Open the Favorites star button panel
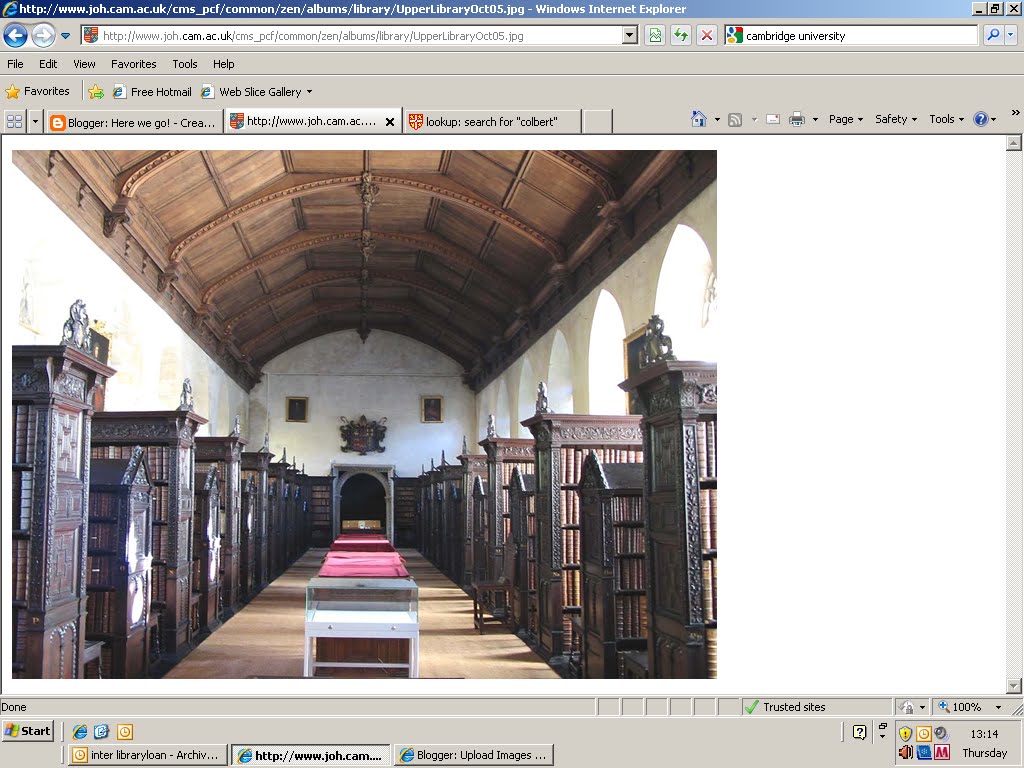Image resolution: width=1024 pixels, height=768 pixels. pyautogui.click(x=38, y=91)
